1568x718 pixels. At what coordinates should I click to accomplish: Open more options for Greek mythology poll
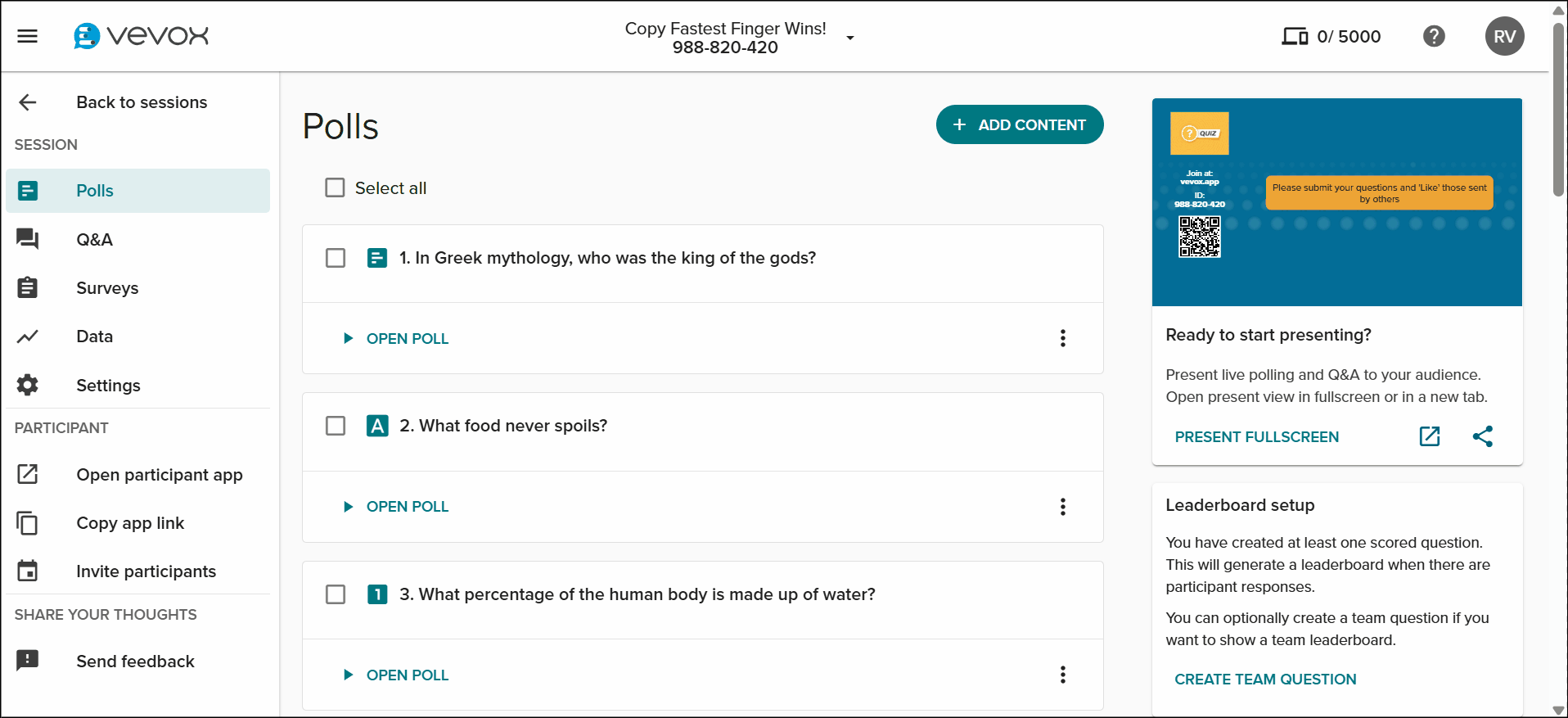tap(1063, 338)
